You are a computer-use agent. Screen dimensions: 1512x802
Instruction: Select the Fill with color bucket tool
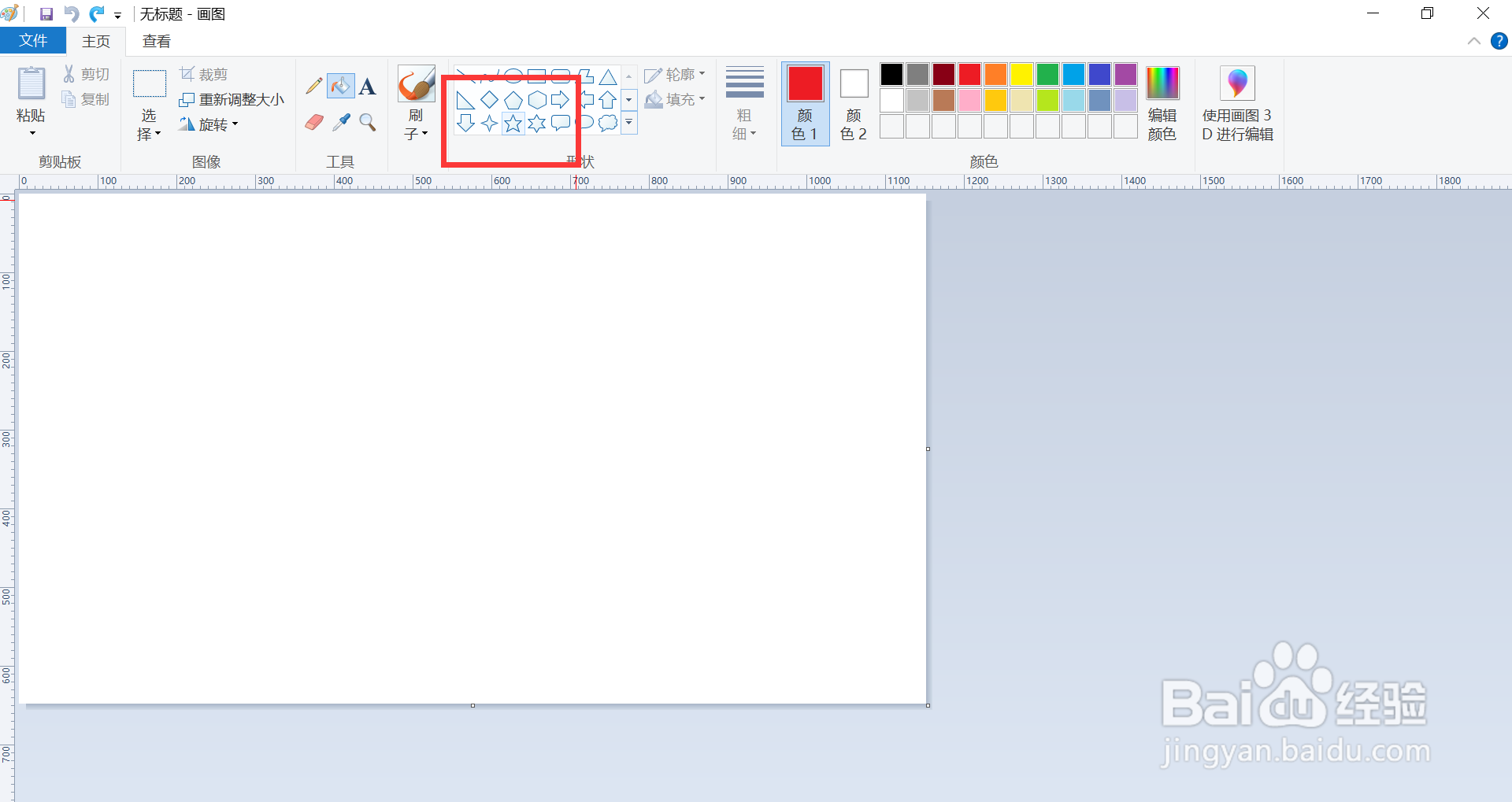pyautogui.click(x=341, y=85)
